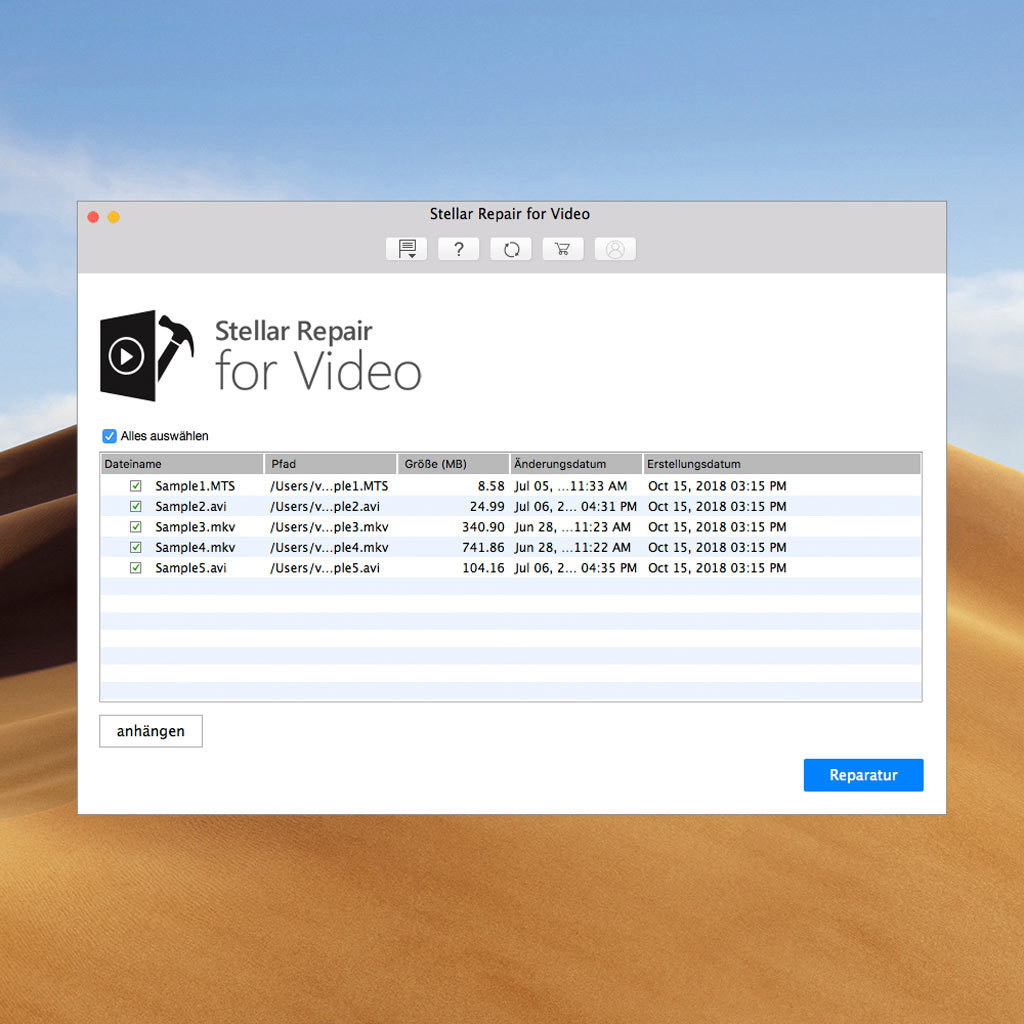Sort by the Größe (MB) column header
This screenshot has height=1024, width=1024.
tap(453, 464)
